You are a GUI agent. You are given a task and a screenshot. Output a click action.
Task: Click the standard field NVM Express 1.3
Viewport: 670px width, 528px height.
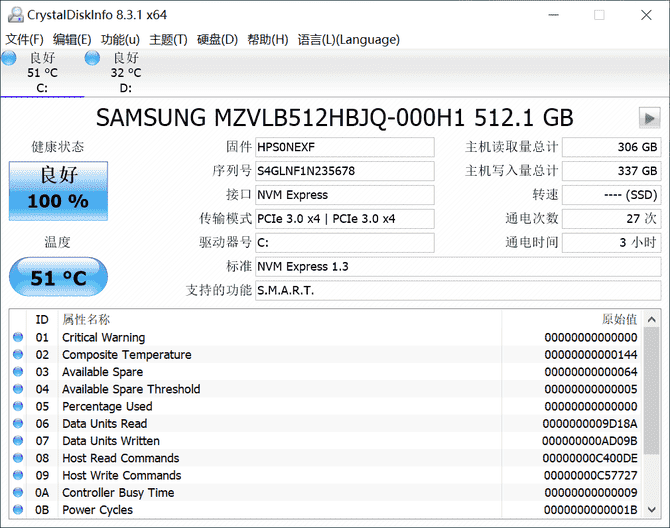458,267
